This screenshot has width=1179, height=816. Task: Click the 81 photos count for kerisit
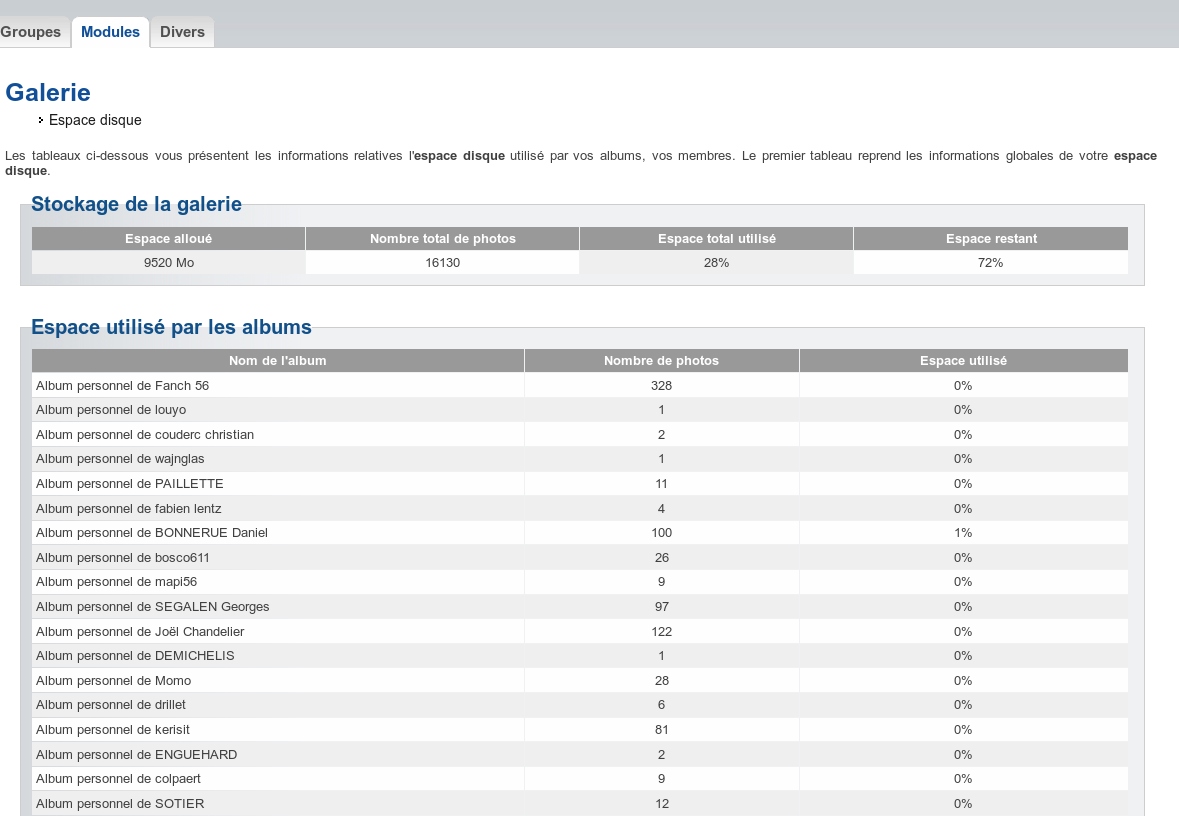click(662, 730)
